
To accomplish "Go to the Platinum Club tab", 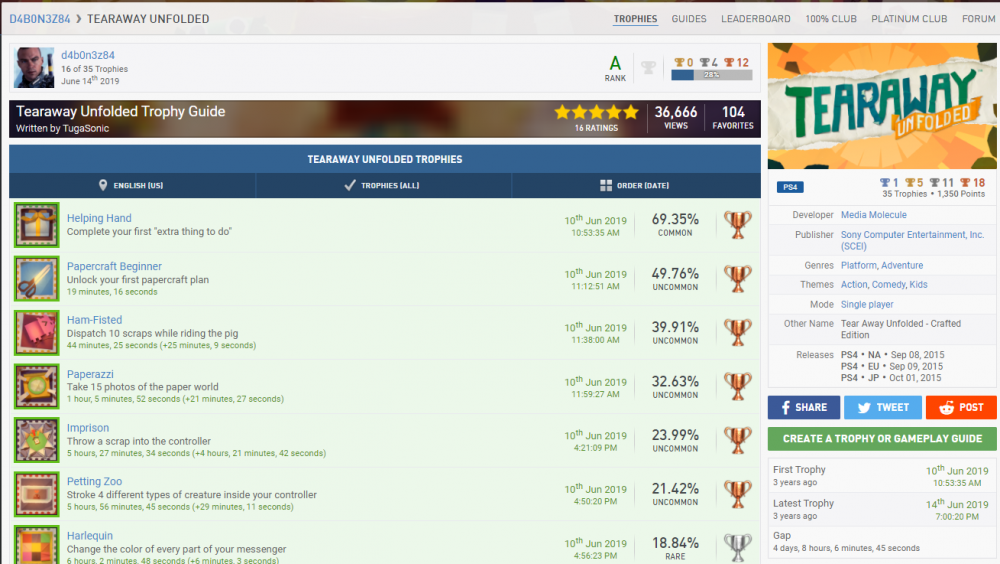I will (909, 19).
